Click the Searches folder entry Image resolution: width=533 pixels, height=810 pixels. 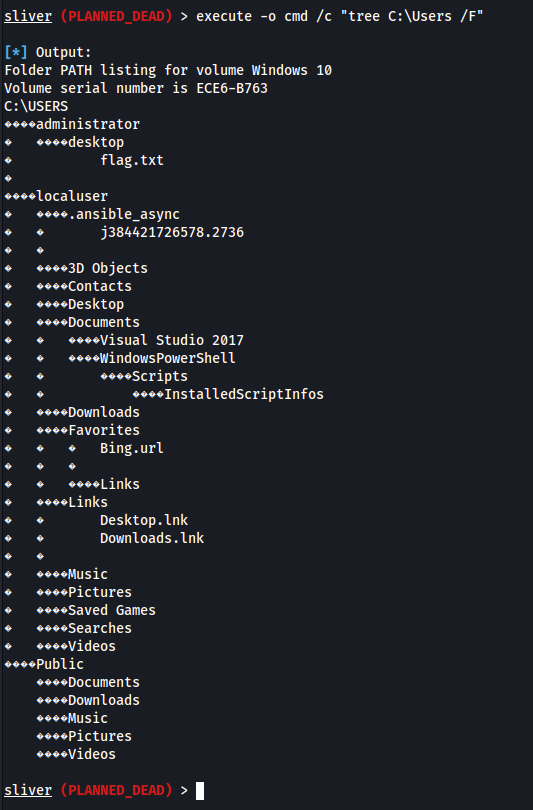click(x=100, y=628)
